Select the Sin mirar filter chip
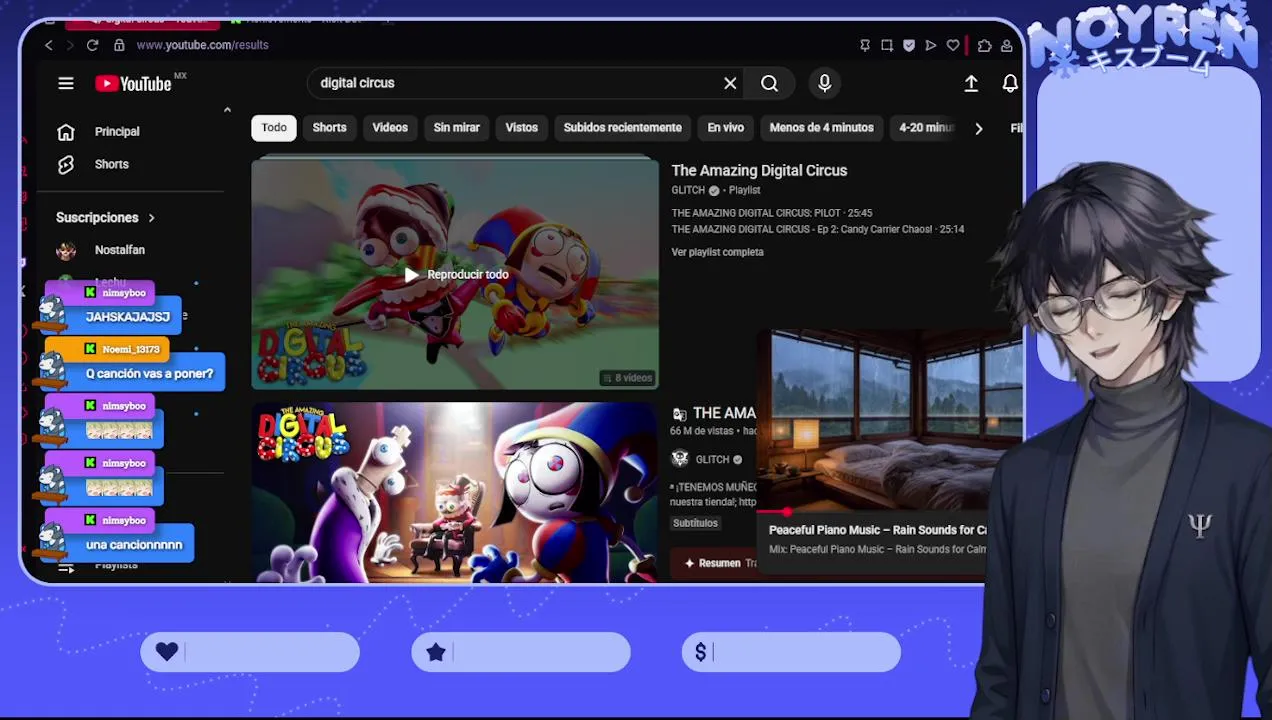Viewport: 1272px width, 720px height. pyautogui.click(x=456, y=128)
